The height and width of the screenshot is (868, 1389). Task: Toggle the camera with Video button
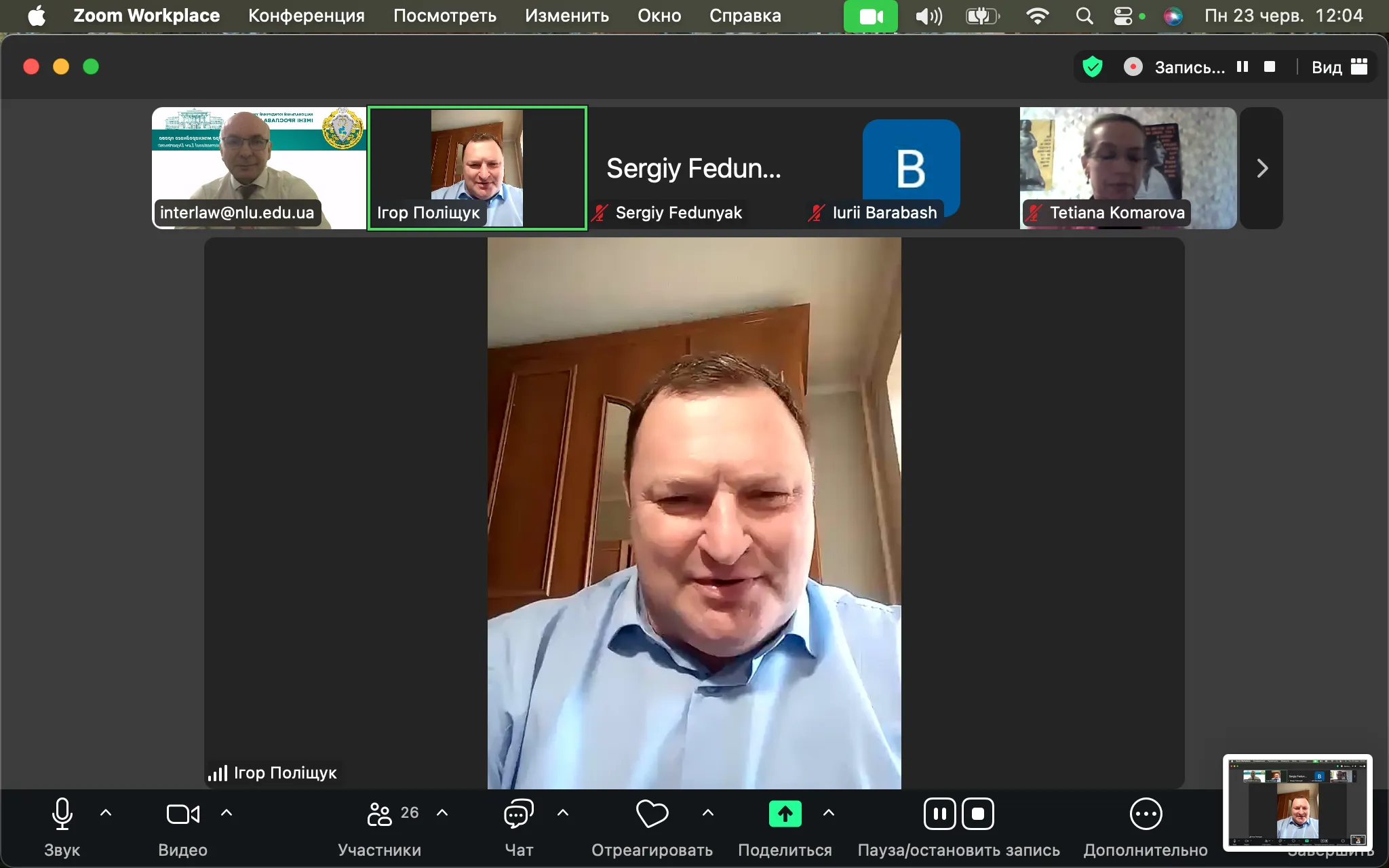[182, 814]
